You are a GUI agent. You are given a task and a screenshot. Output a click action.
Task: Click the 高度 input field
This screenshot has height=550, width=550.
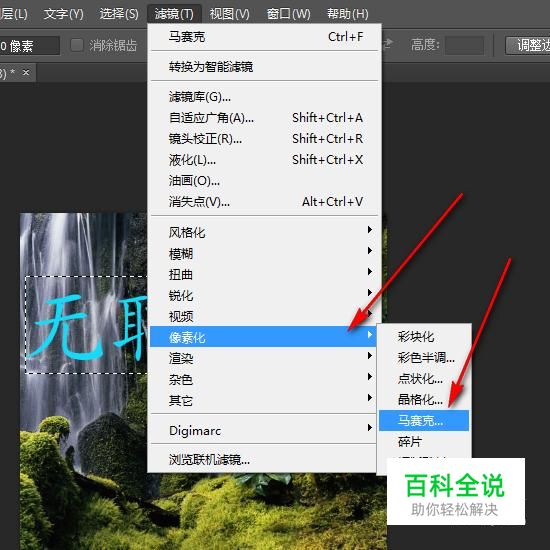[464, 45]
